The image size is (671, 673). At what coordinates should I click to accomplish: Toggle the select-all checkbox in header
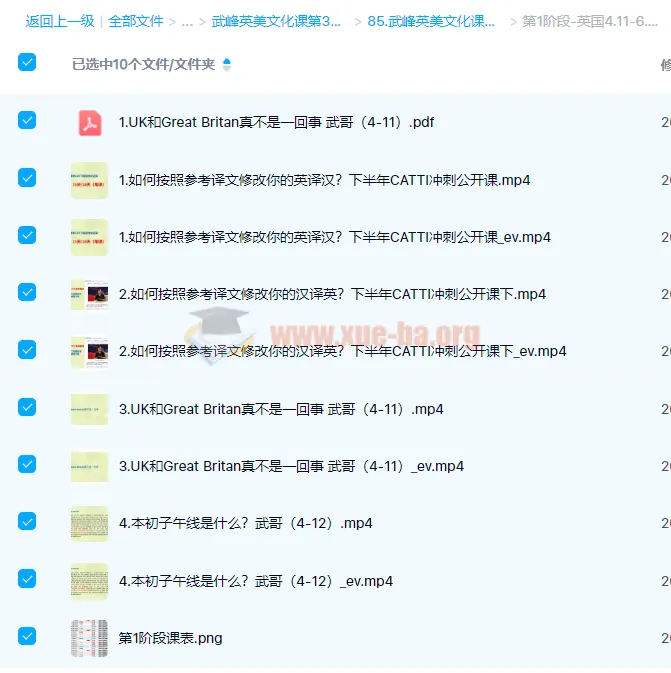(27, 62)
